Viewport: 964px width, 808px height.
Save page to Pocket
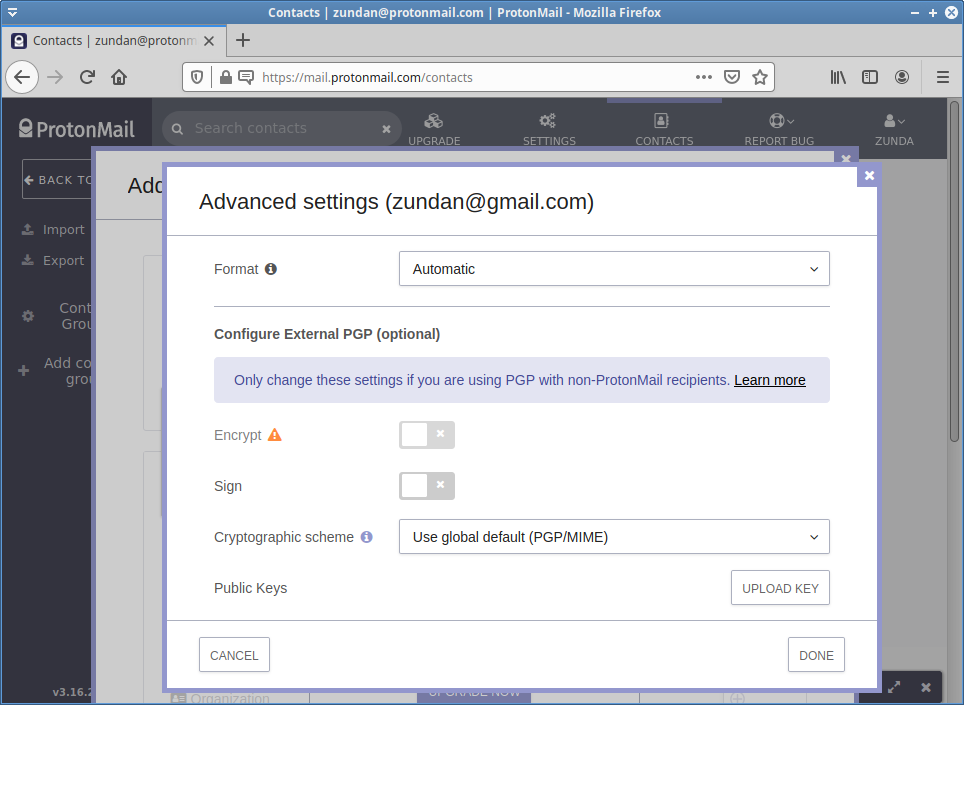coord(732,77)
